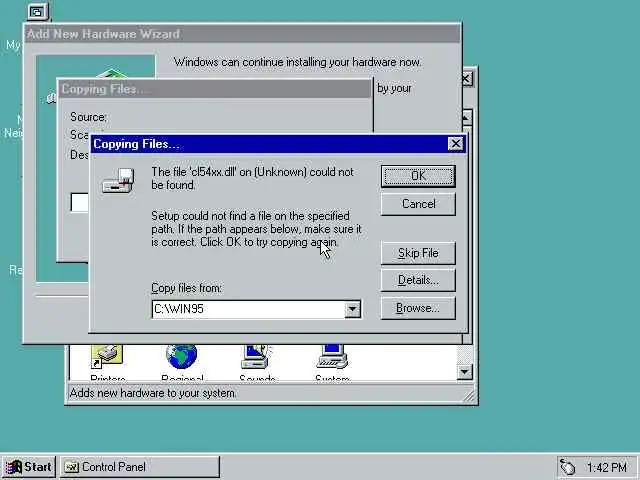This screenshot has height=480, width=640.
Task: Click the background Copying Files title bar
Action: tap(215, 89)
